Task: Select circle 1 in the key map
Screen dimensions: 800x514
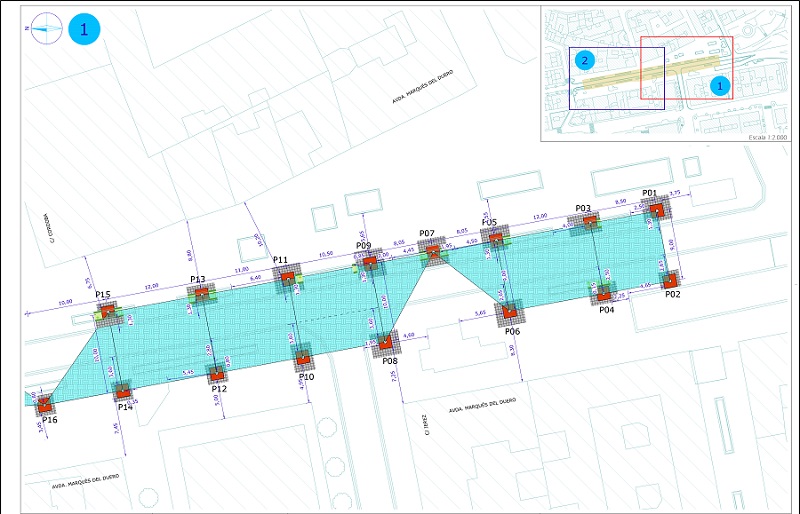Action: pos(720,86)
